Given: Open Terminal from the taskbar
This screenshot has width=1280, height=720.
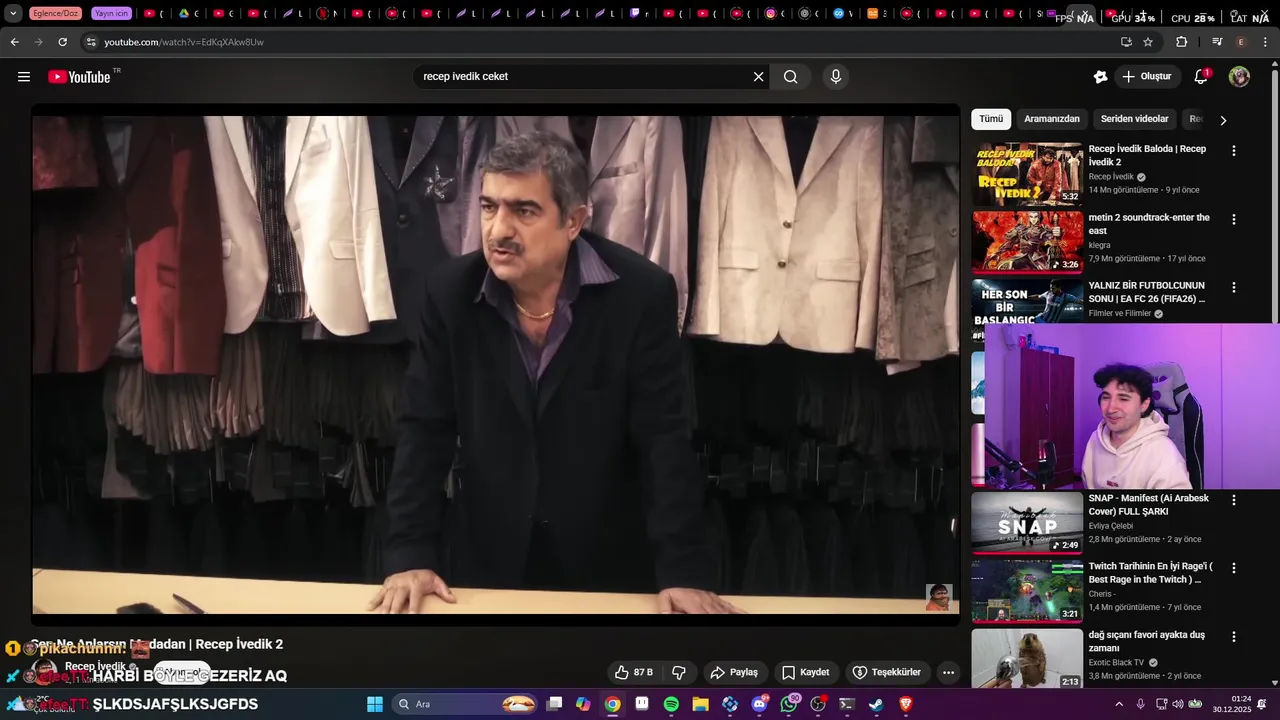Looking at the screenshot, I should pos(847,704).
